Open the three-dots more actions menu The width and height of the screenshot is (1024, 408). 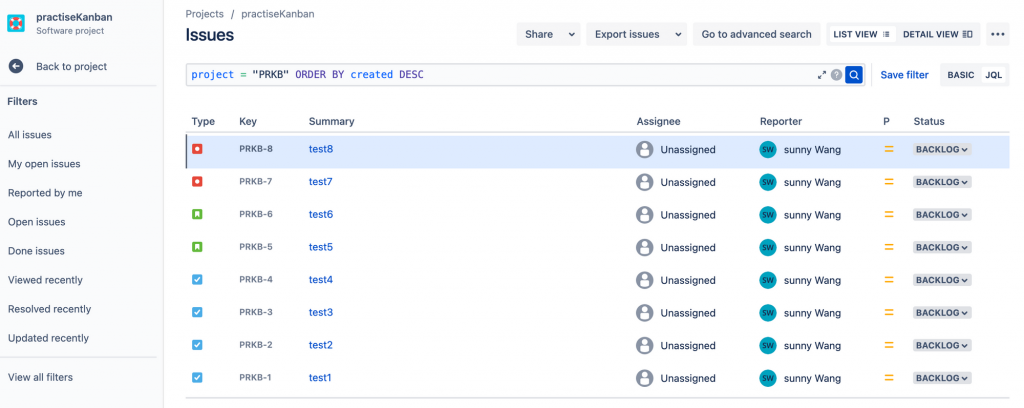(x=997, y=34)
